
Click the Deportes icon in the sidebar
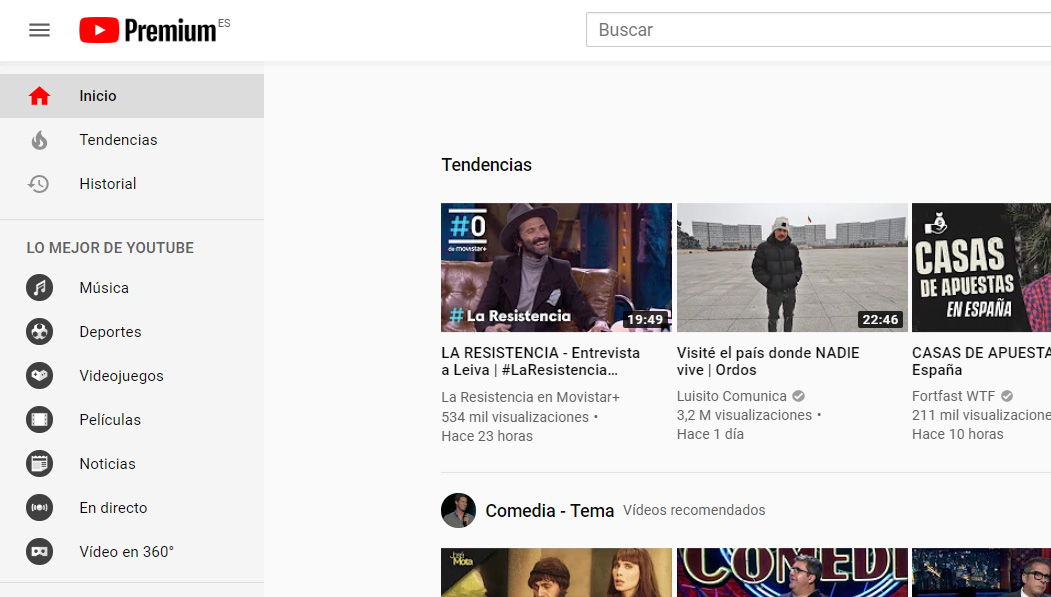39,331
